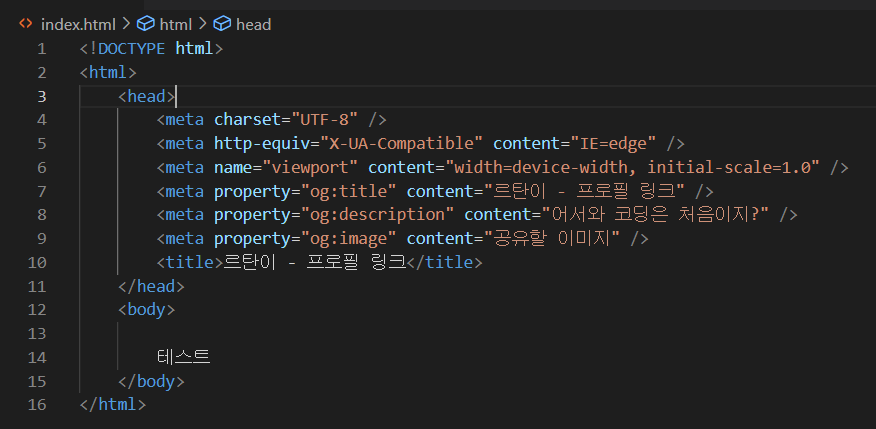Click the meta tag name on line 6

185,167
